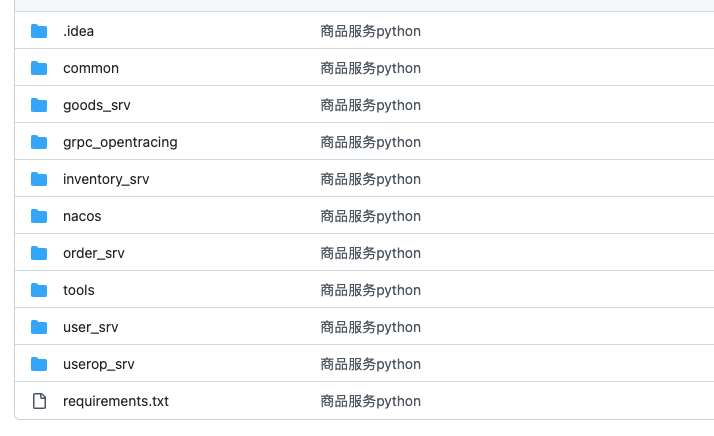The height and width of the screenshot is (436, 714).
Task: Open the grpc_opentracing directory
Action: pos(120,142)
